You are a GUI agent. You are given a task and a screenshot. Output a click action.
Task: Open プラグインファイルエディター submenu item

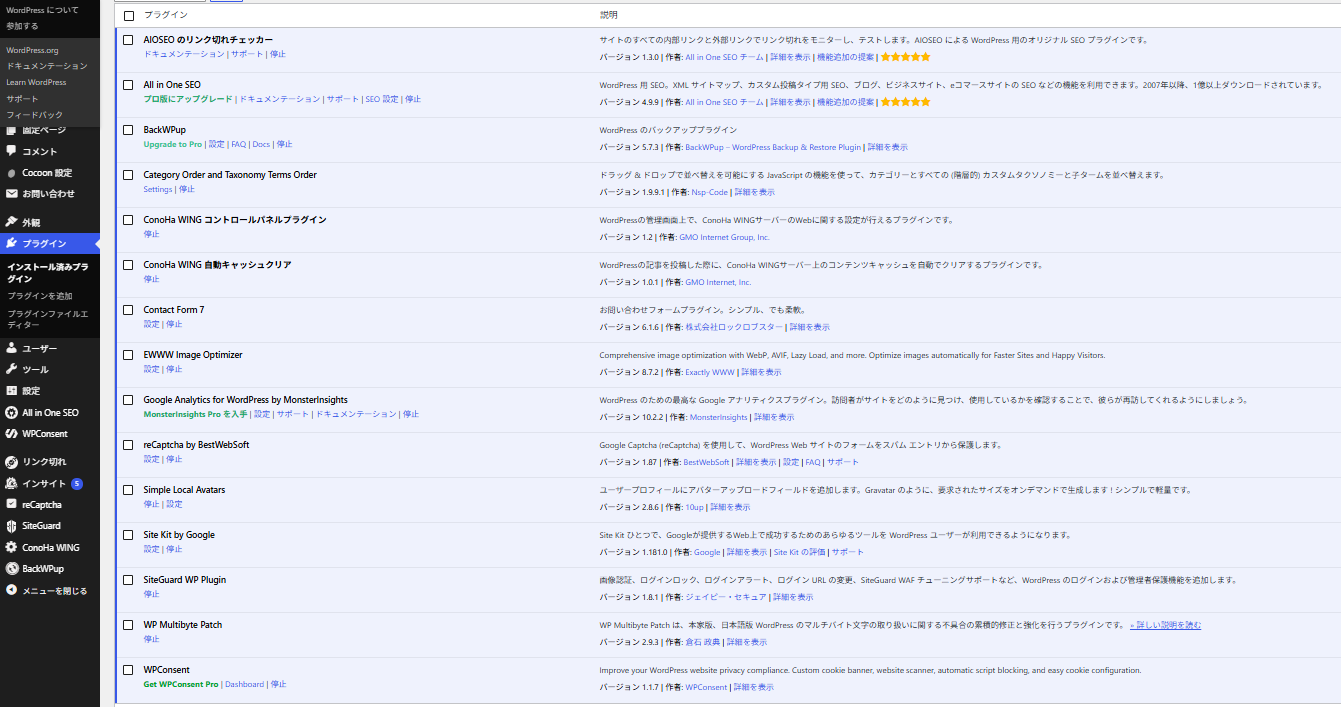pos(48,319)
